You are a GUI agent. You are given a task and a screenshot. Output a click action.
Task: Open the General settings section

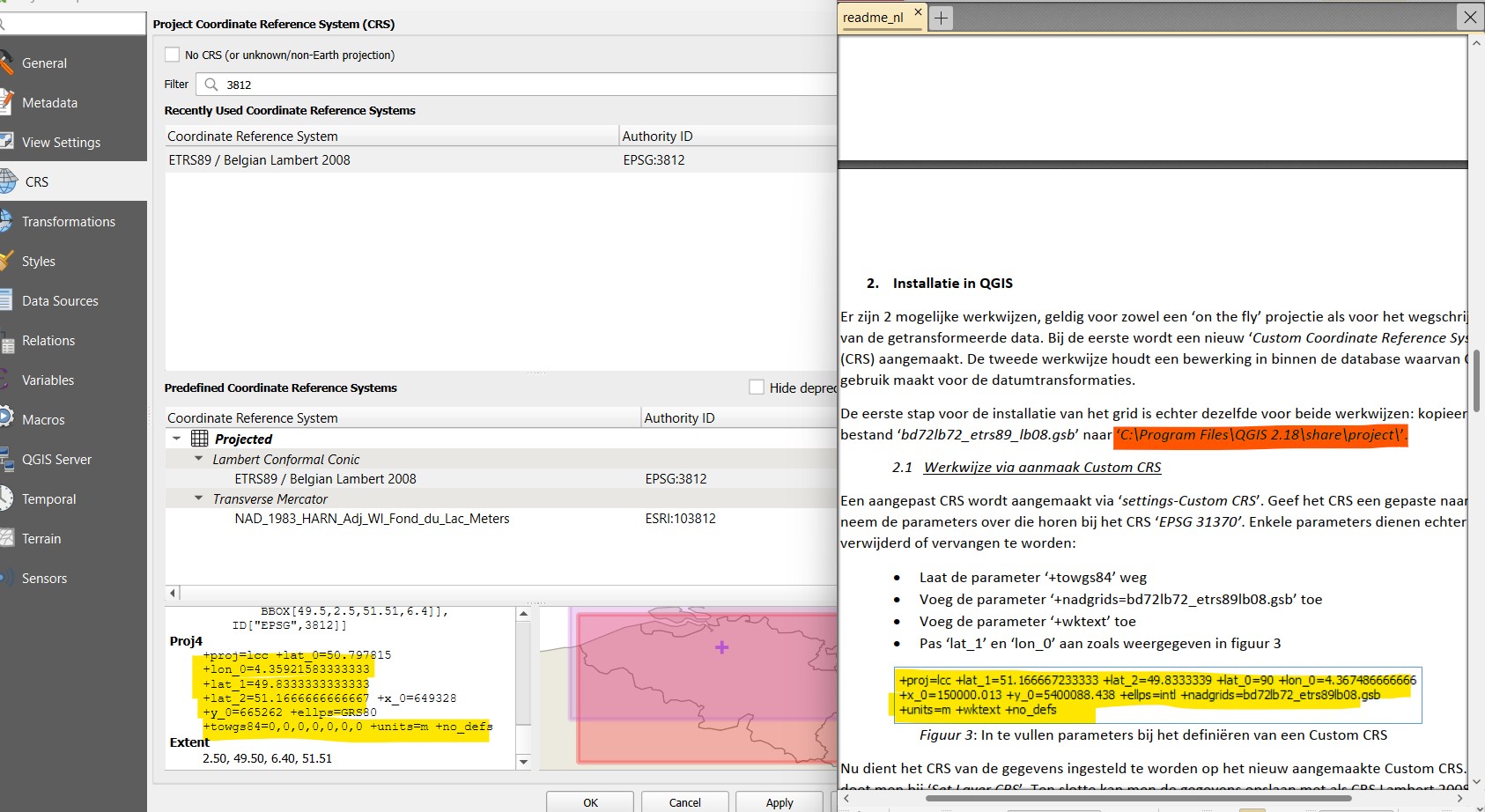point(44,63)
